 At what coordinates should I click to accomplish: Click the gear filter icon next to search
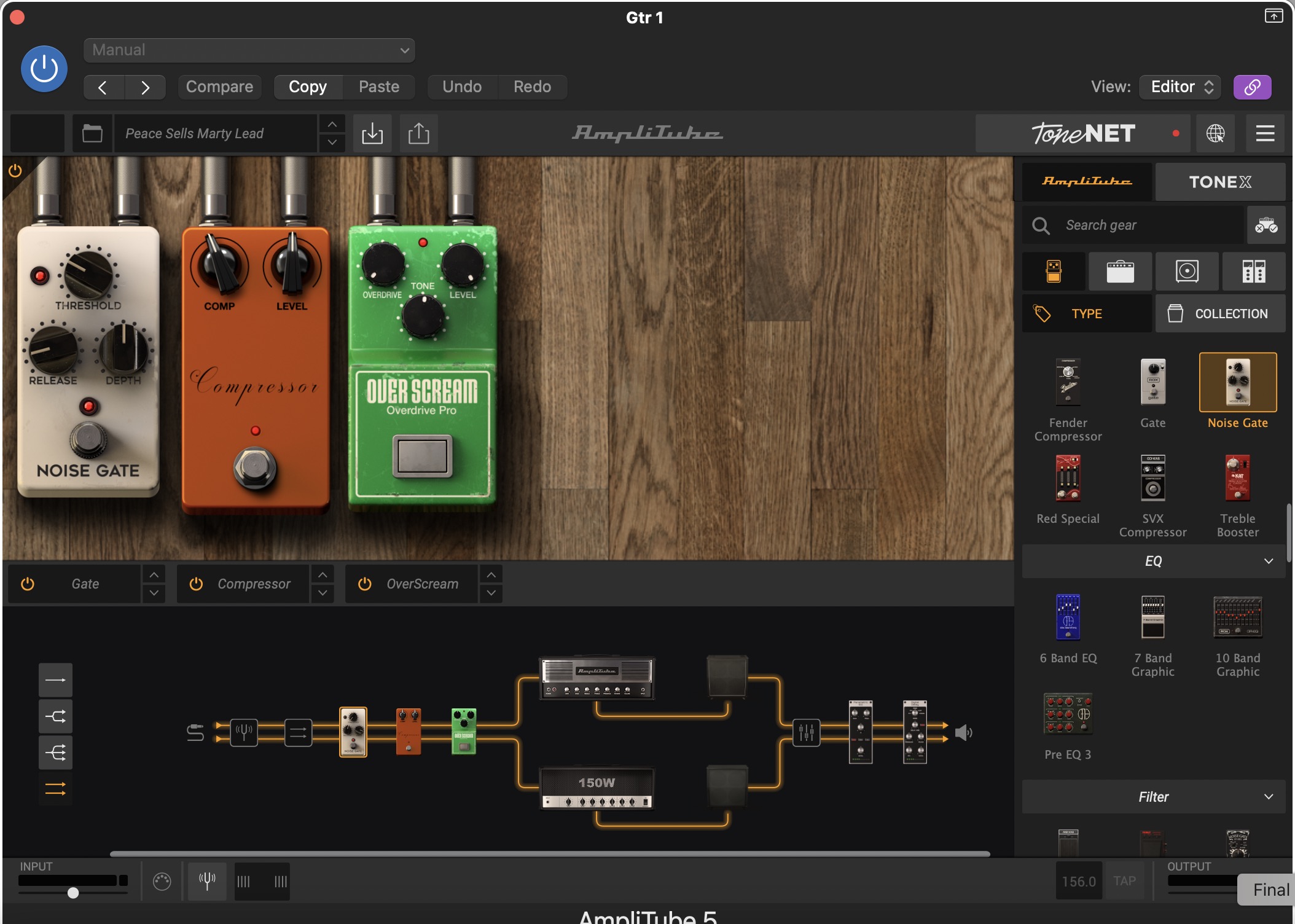click(x=1266, y=225)
